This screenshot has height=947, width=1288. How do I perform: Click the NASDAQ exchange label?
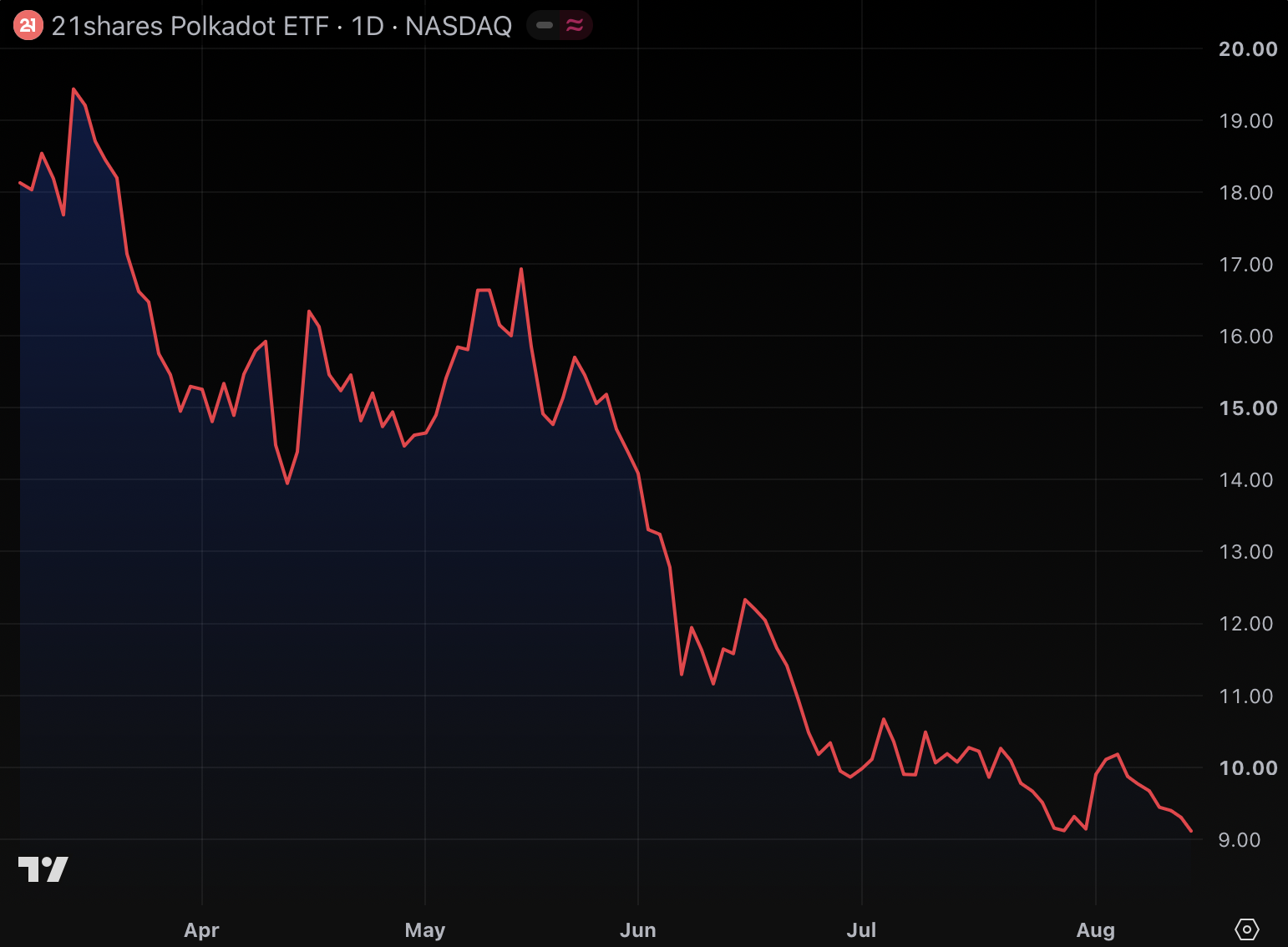click(x=459, y=26)
